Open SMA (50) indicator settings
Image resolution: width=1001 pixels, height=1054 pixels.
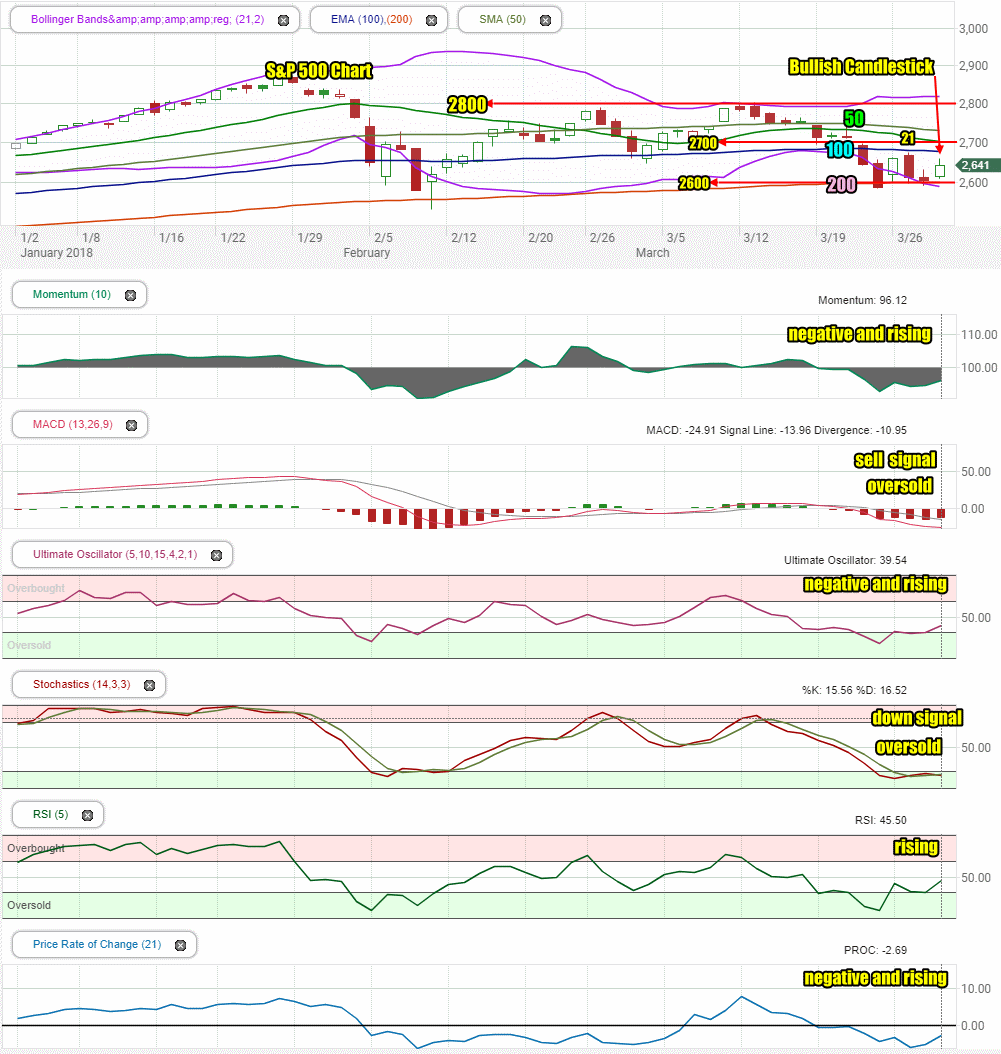(502, 19)
